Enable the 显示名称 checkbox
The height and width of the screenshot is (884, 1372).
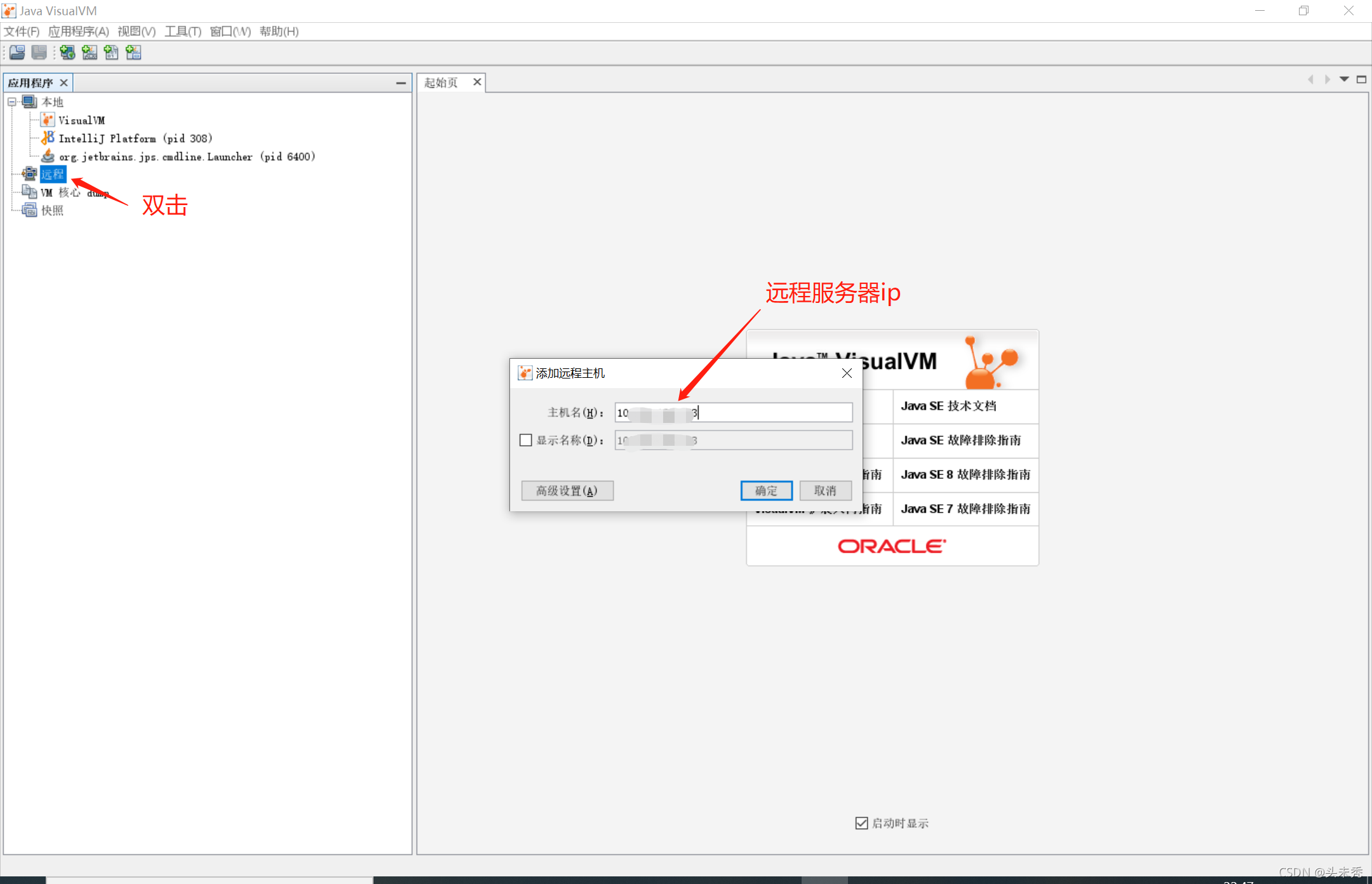tap(526, 440)
